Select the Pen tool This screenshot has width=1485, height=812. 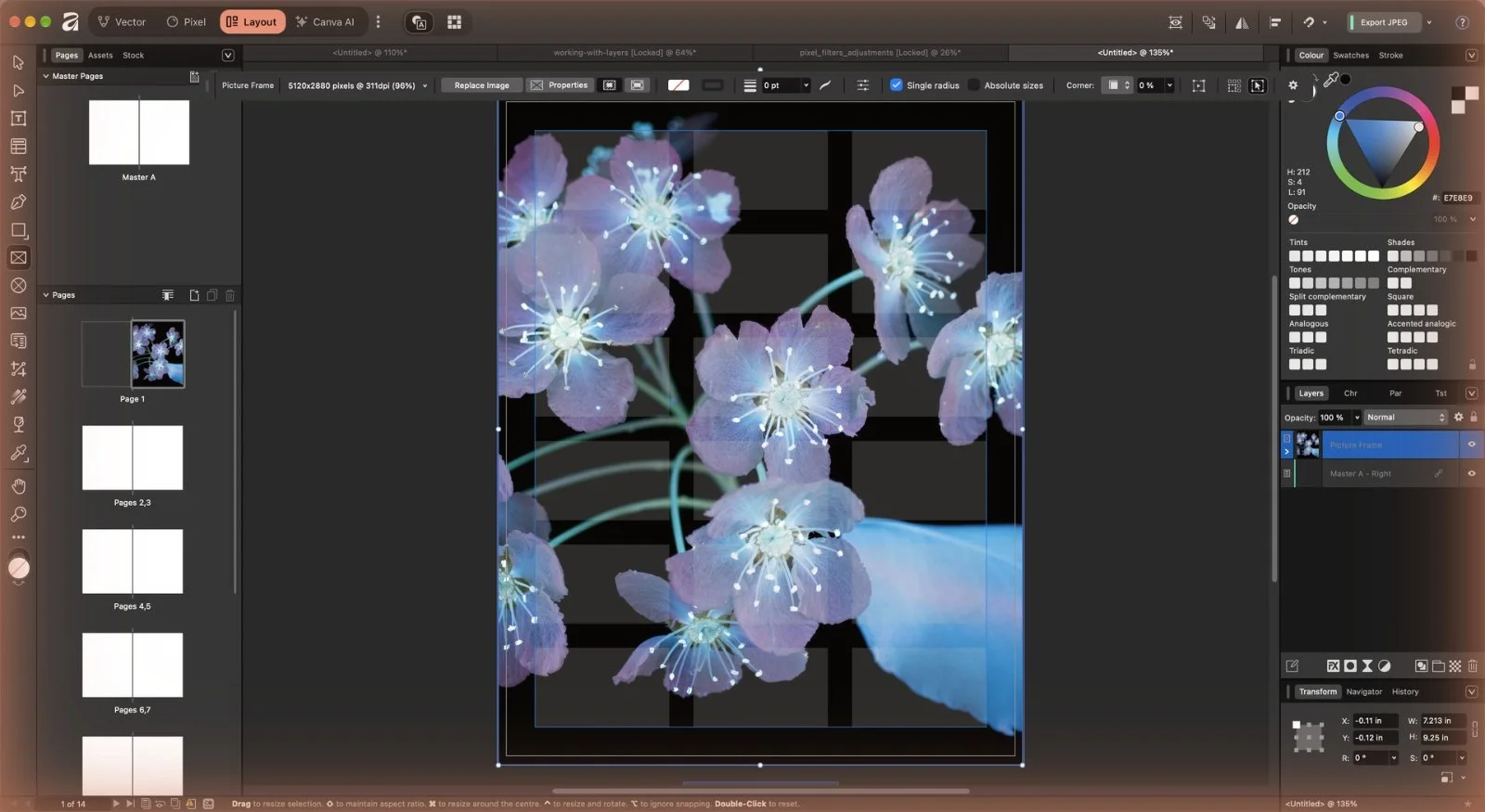(18, 201)
